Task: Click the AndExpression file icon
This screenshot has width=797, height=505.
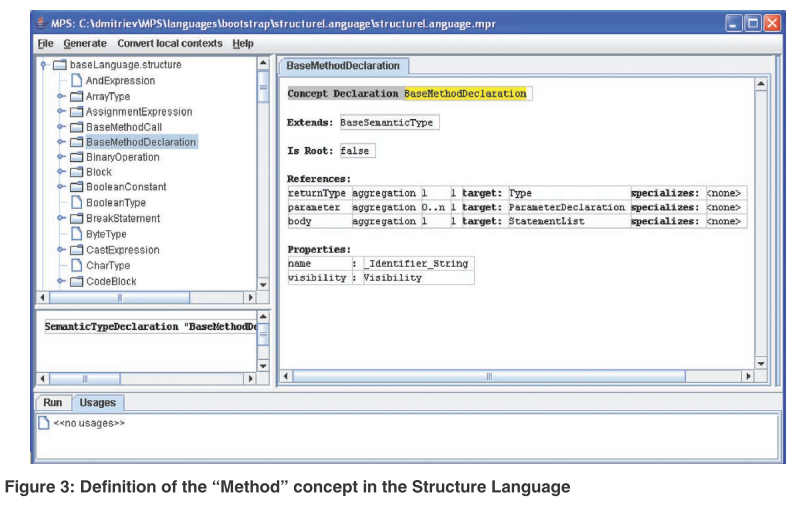Action: 76,80
